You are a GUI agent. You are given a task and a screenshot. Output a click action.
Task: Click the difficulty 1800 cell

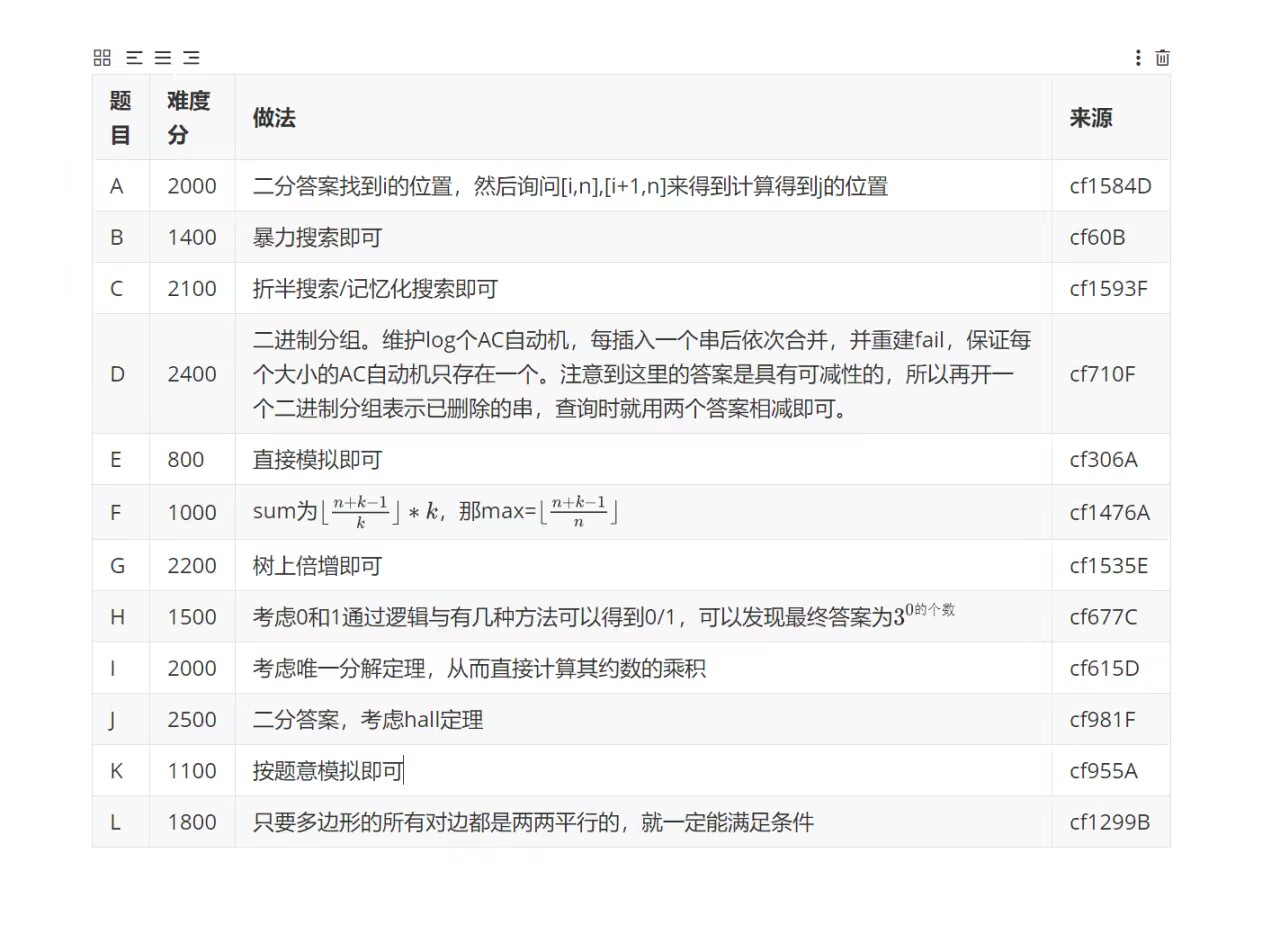(x=192, y=822)
